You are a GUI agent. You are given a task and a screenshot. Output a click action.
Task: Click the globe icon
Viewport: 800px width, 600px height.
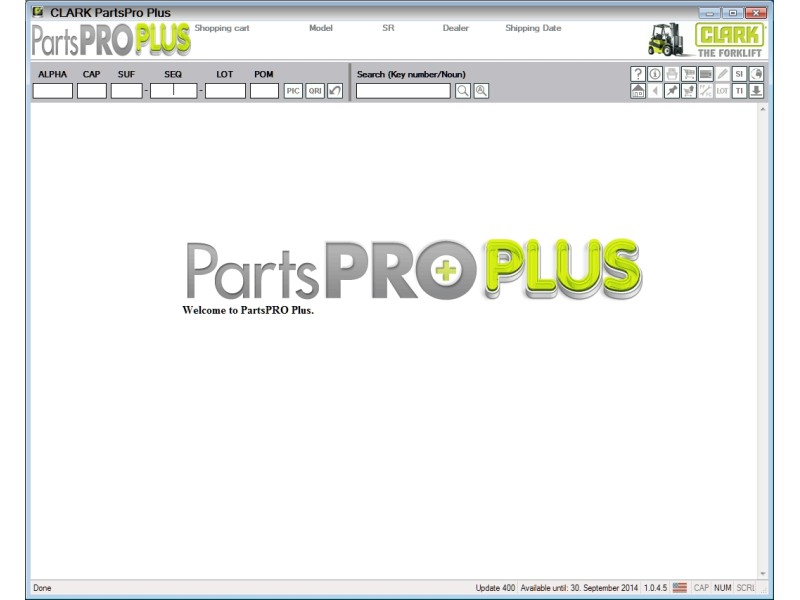(756, 74)
